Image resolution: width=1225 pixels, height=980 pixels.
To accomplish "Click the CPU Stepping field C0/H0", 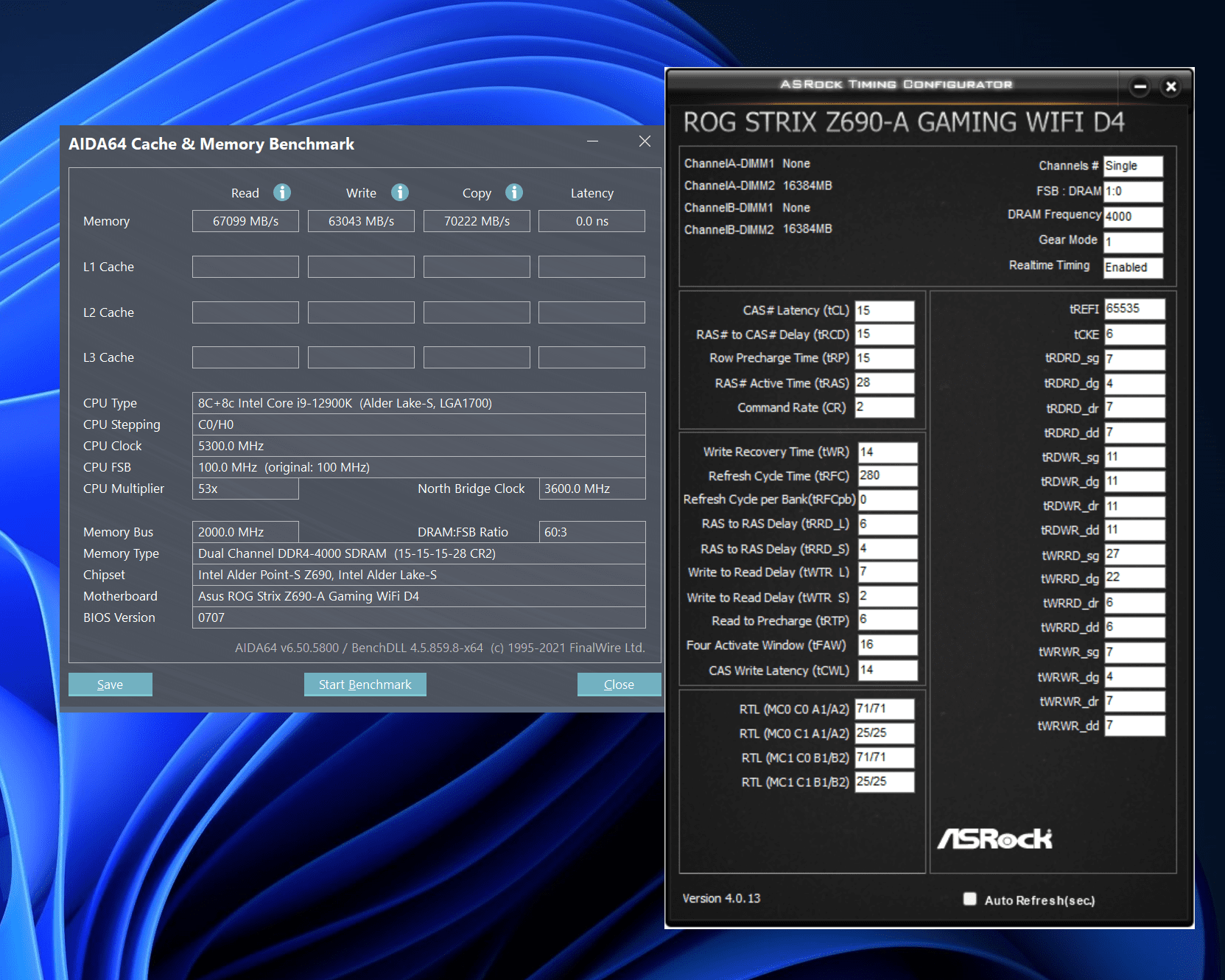I will click(x=418, y=424).
